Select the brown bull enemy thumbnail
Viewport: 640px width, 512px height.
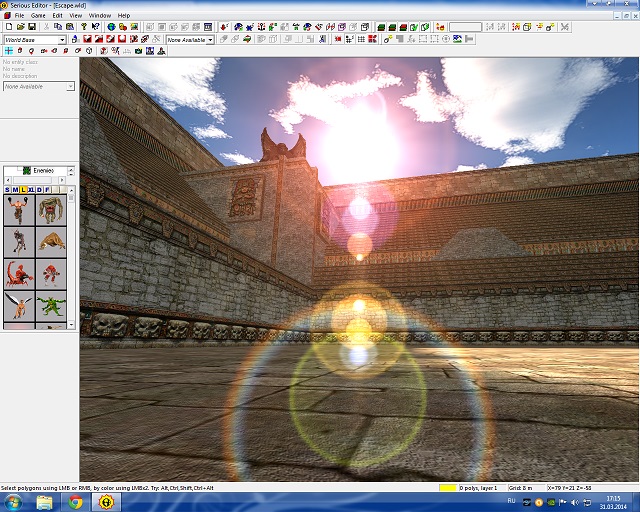click(51, 242)
